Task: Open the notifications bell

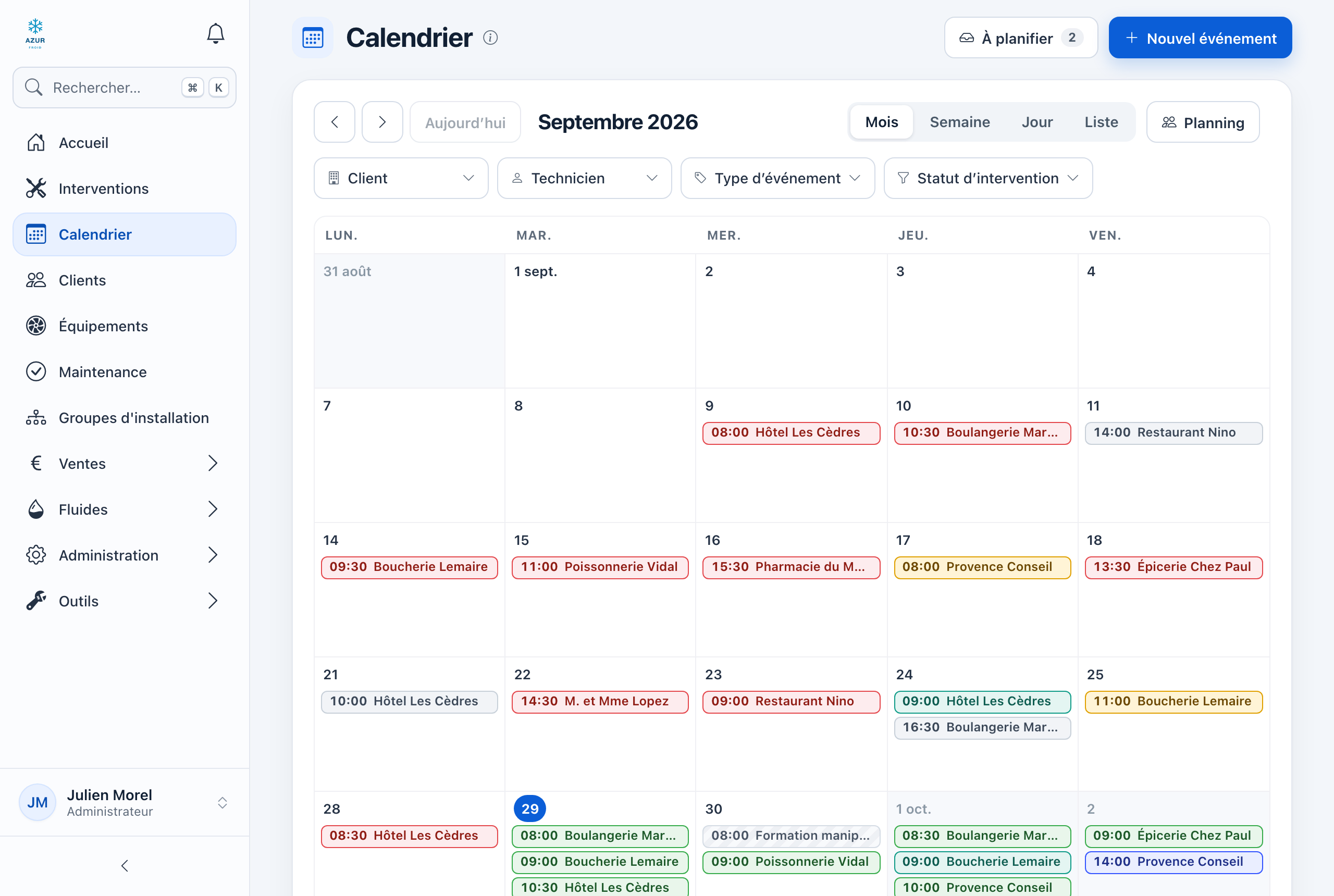Action: (x=216, y=34)
